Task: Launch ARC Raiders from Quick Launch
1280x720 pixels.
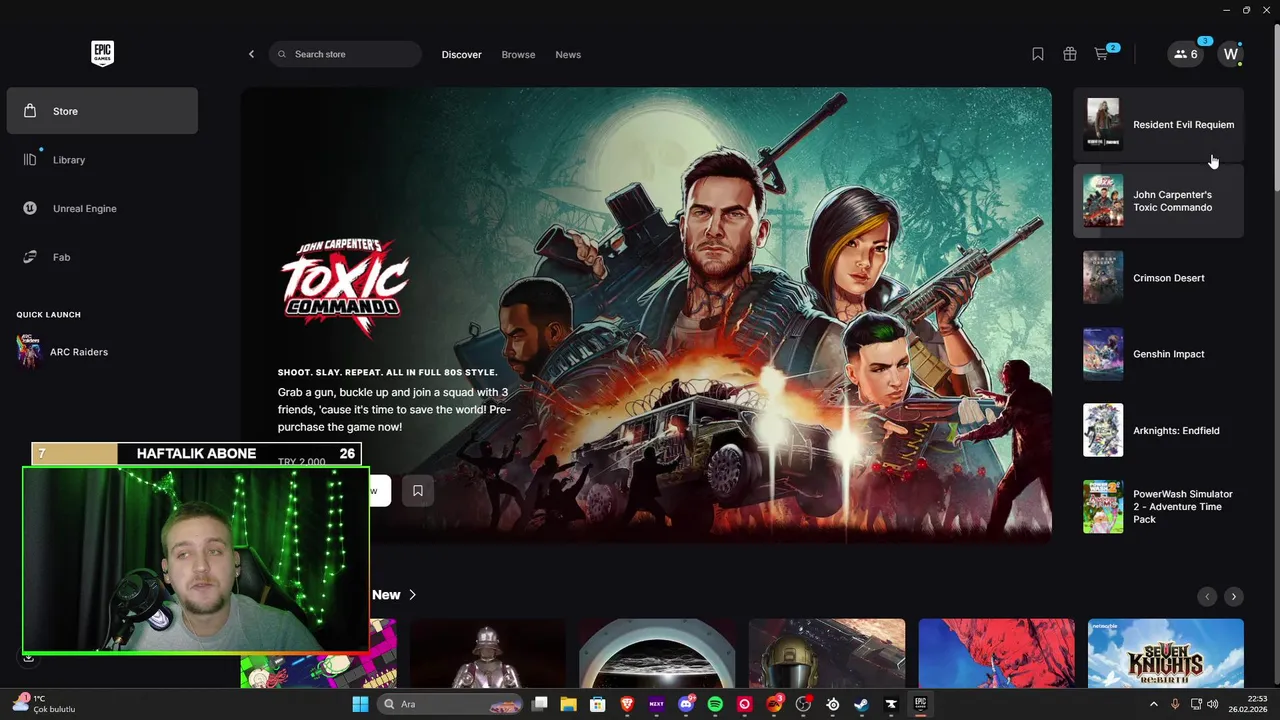Action: [x=79, y=352]
